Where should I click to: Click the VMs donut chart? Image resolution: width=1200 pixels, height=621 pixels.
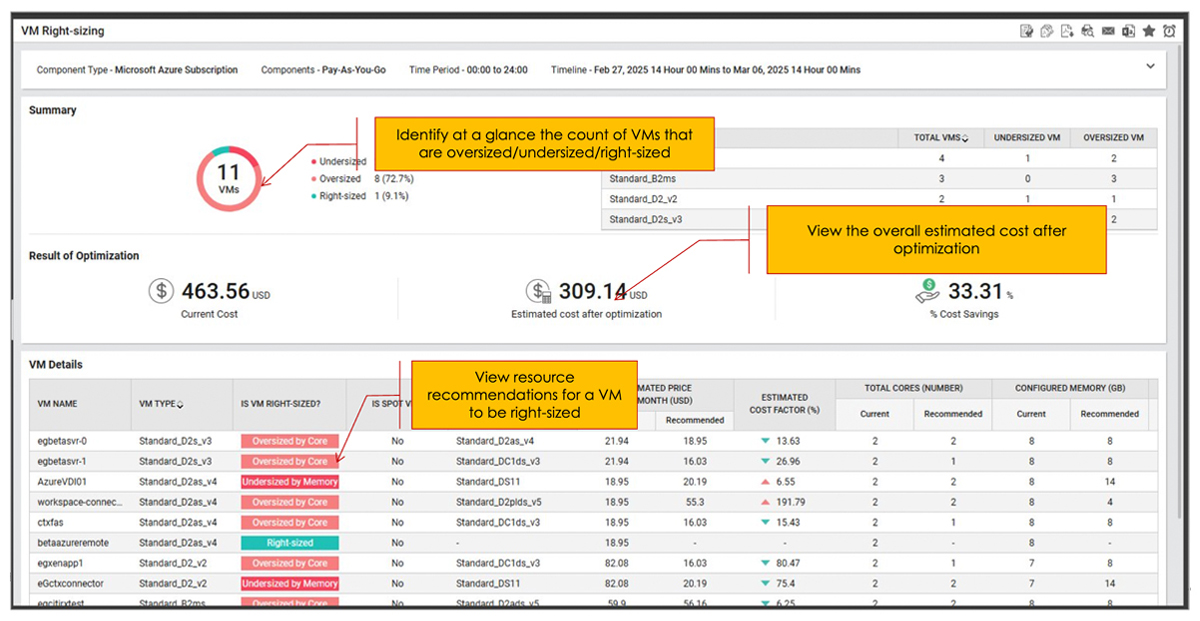pyautogui.click(x=228, y=180)
